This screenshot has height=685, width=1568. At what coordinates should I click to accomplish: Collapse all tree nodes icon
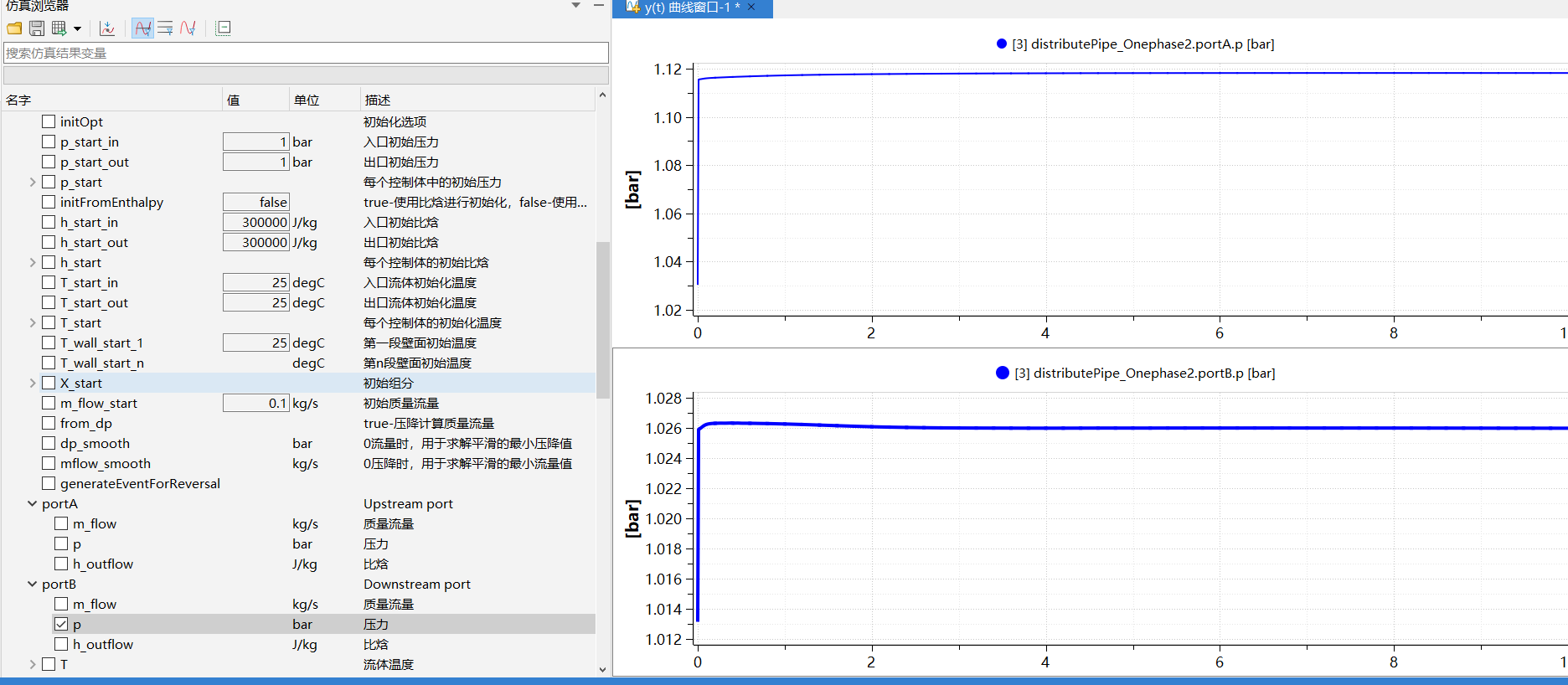click(224, 28)
